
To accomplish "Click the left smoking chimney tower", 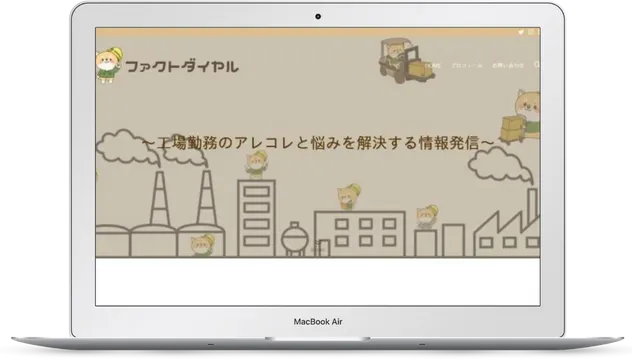I will pos(160,197).
